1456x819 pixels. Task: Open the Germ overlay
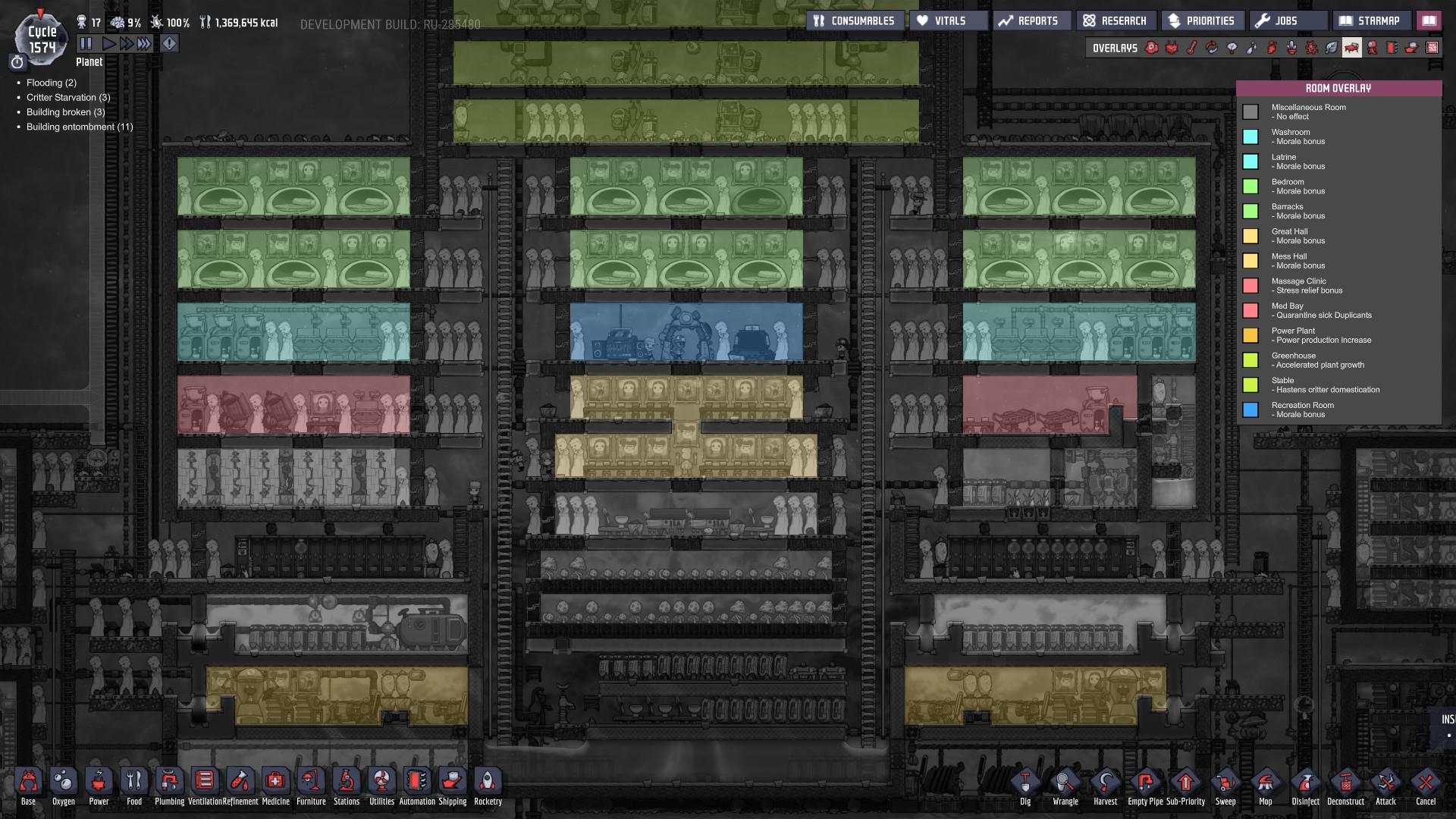click(1311, 48)
